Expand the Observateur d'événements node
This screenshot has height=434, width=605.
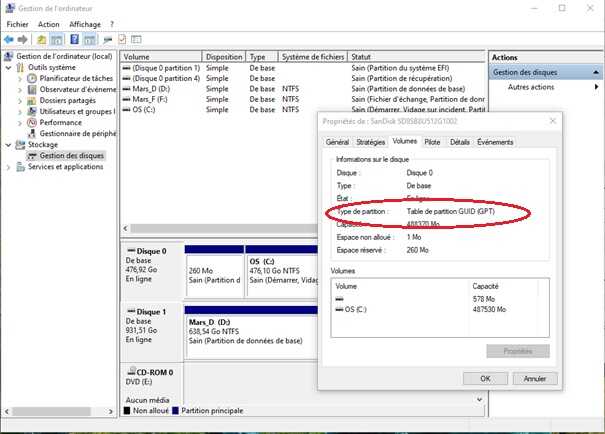coord(20,90)
